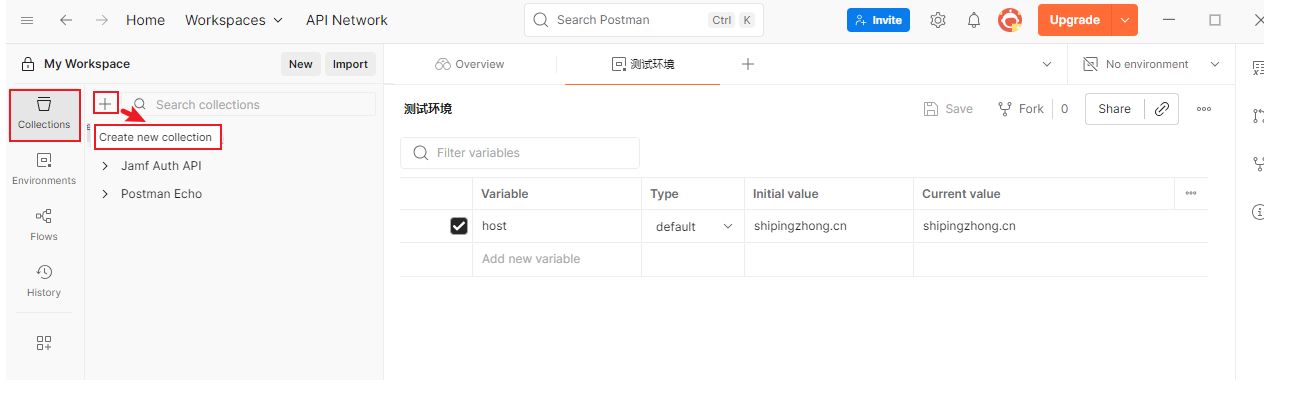Click the New button in My Workspace
The width and height of the screenshot is (1293, 393).
301,64
